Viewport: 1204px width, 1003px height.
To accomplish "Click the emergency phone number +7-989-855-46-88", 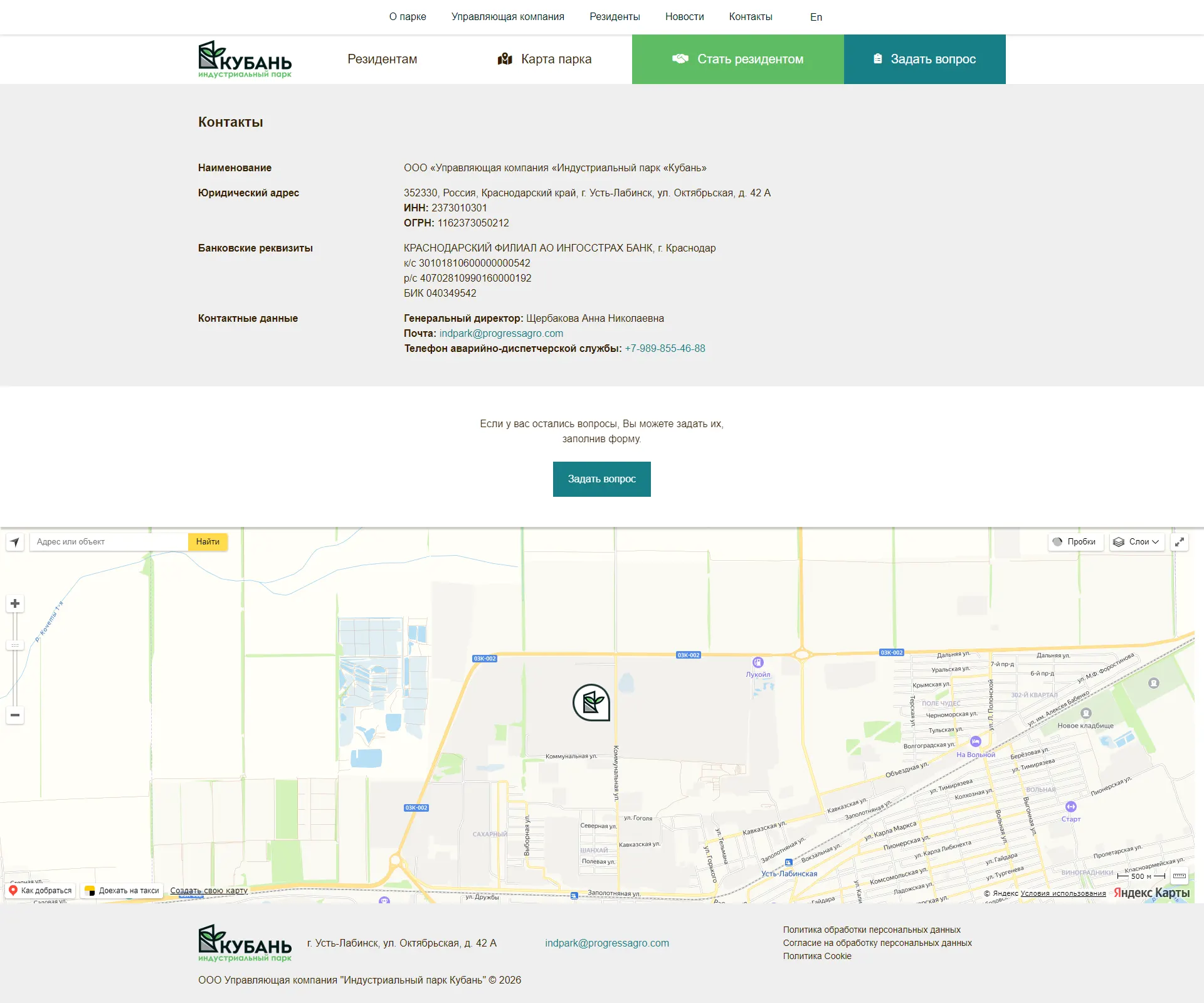I will coord(665,349).
